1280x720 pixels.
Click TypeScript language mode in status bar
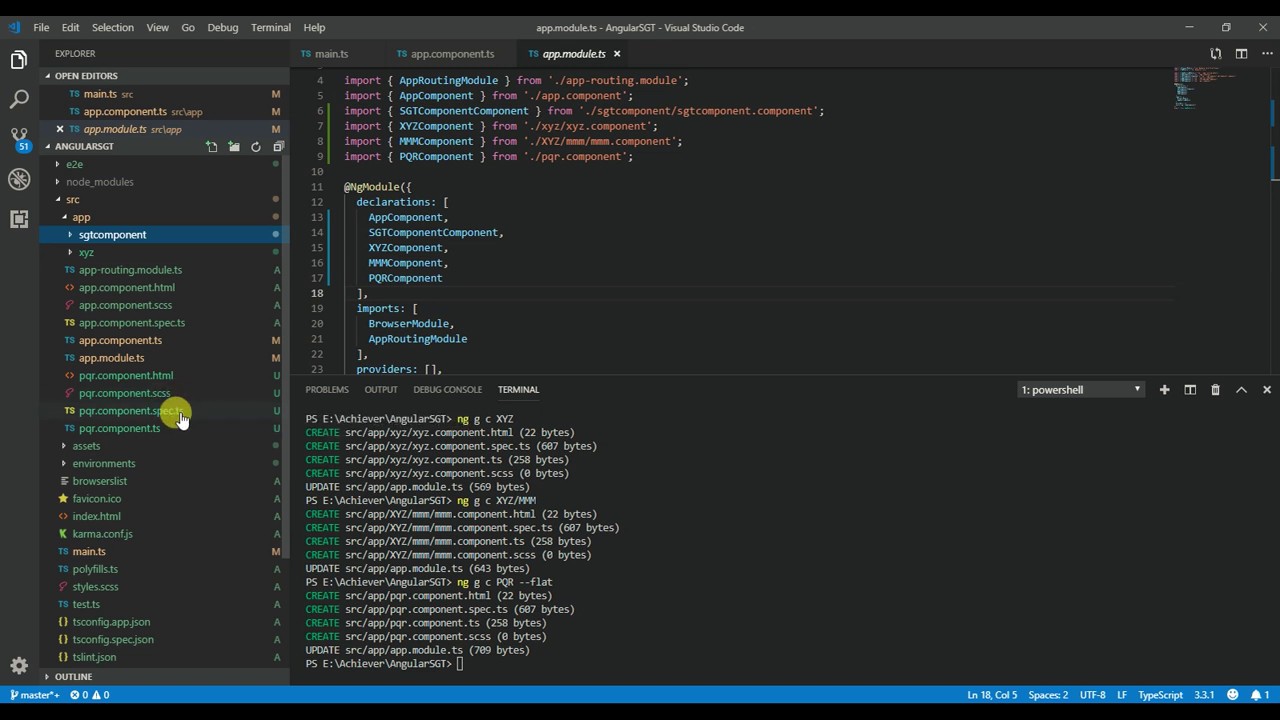(1160, 695)
